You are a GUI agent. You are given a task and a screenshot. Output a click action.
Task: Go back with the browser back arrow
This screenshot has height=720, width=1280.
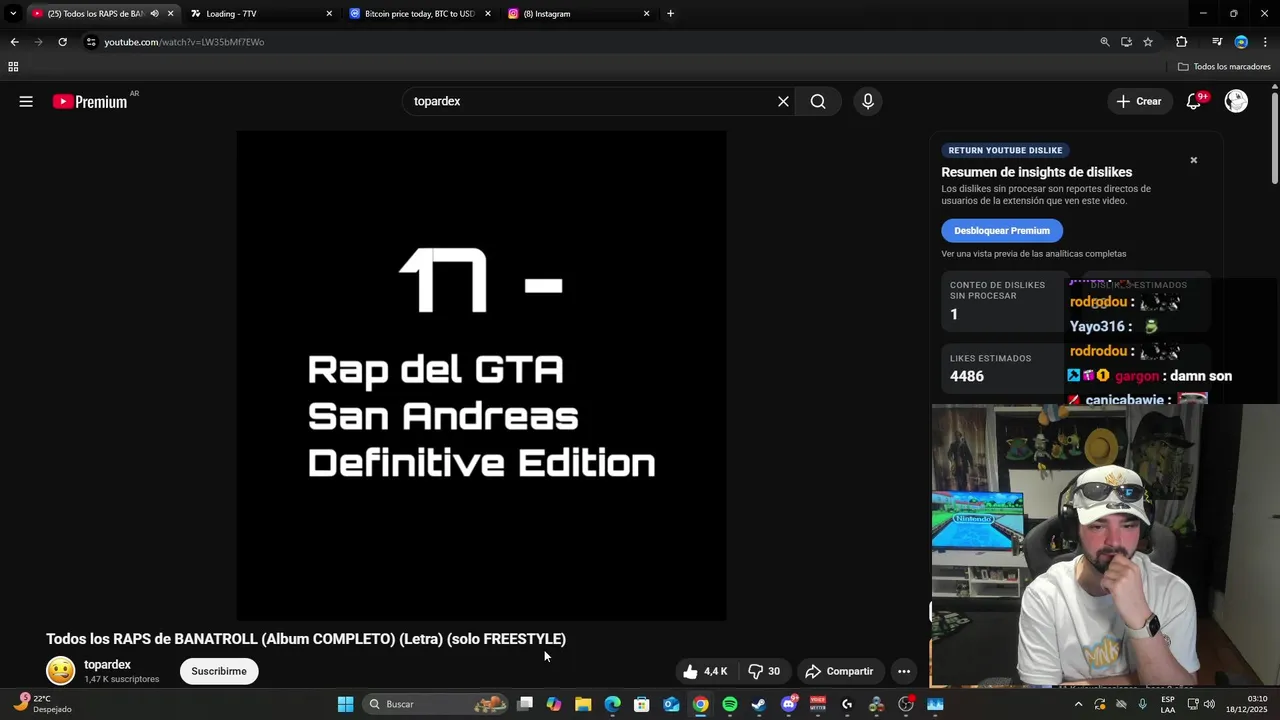(x=14, y=42)
